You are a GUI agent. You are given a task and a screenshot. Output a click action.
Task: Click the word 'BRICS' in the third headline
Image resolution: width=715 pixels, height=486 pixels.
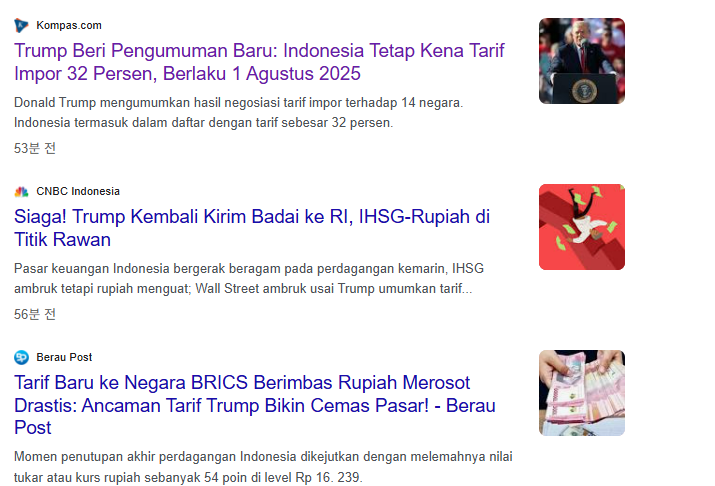(x=219, y=383)
